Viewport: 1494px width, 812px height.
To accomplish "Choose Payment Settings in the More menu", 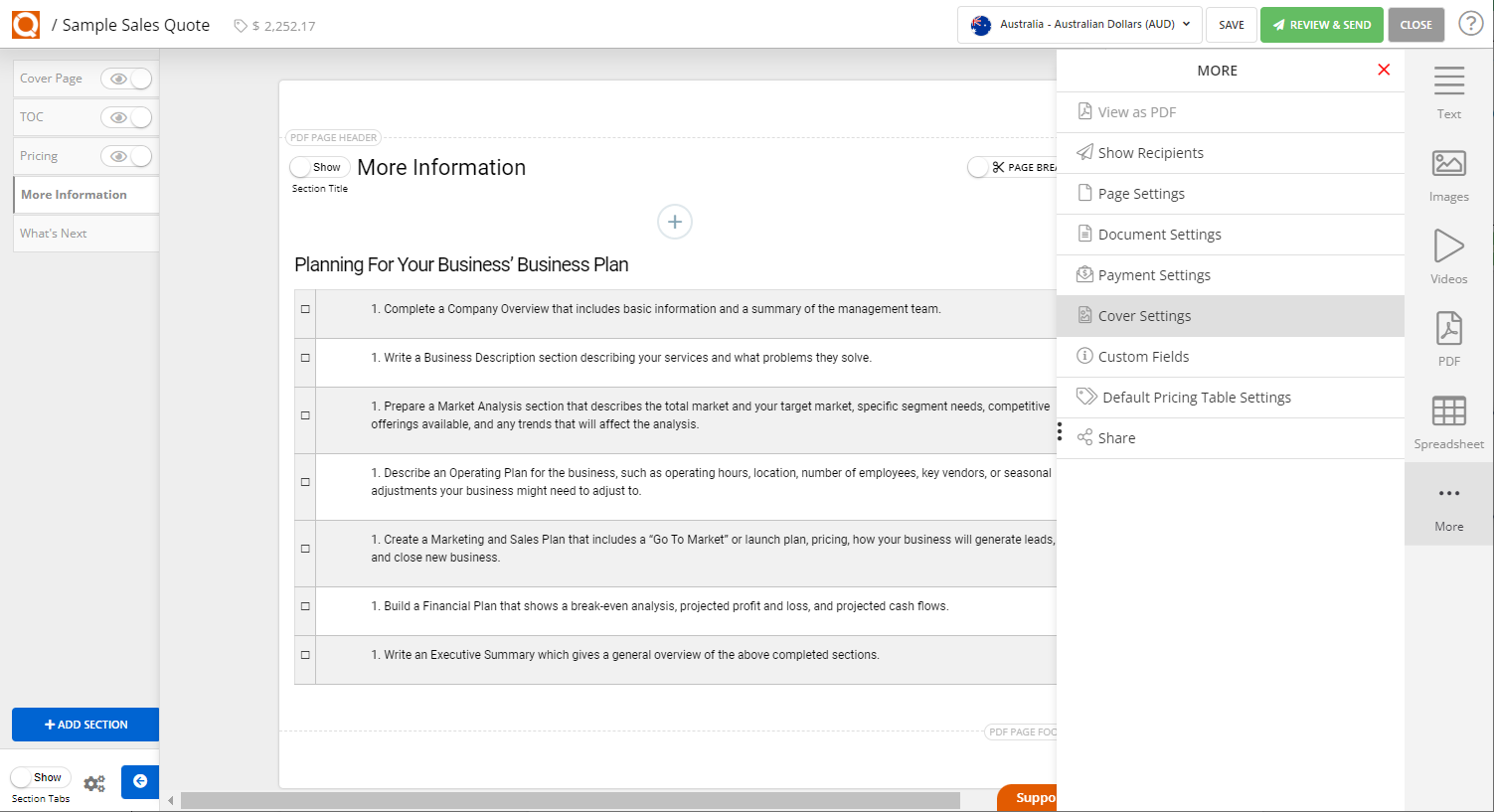I will 1154,274.
